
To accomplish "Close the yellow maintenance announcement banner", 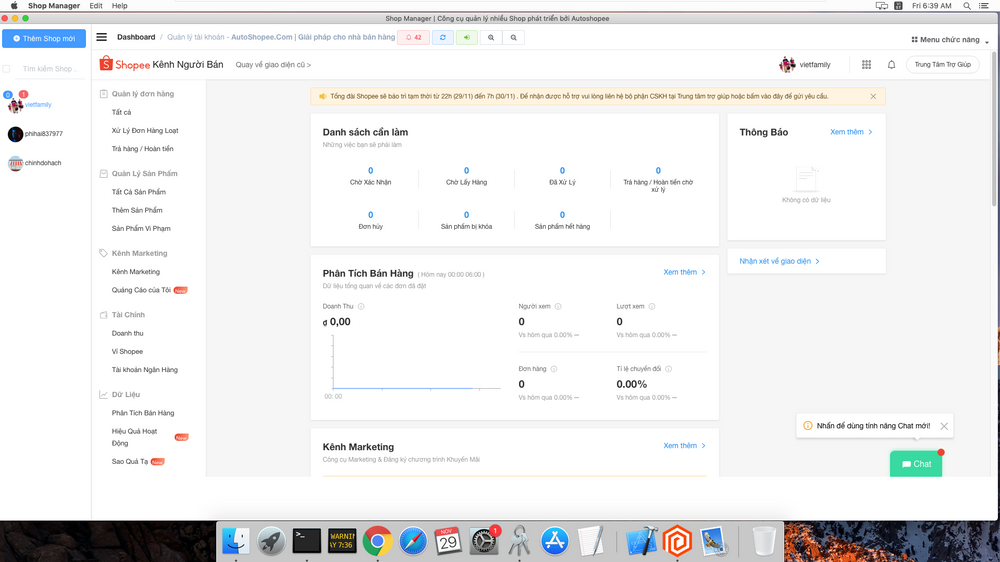I will [872, 96].
